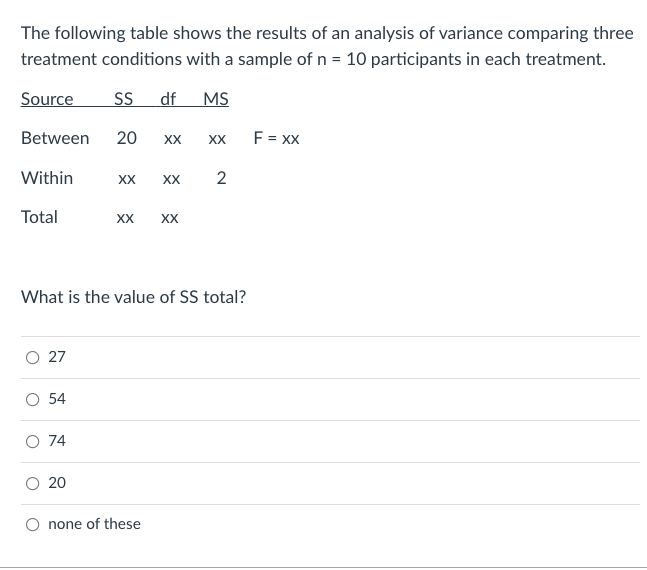Click the 'Source' column header
The width and height of the screenshot is (647, 570).
tap(47, 99)
